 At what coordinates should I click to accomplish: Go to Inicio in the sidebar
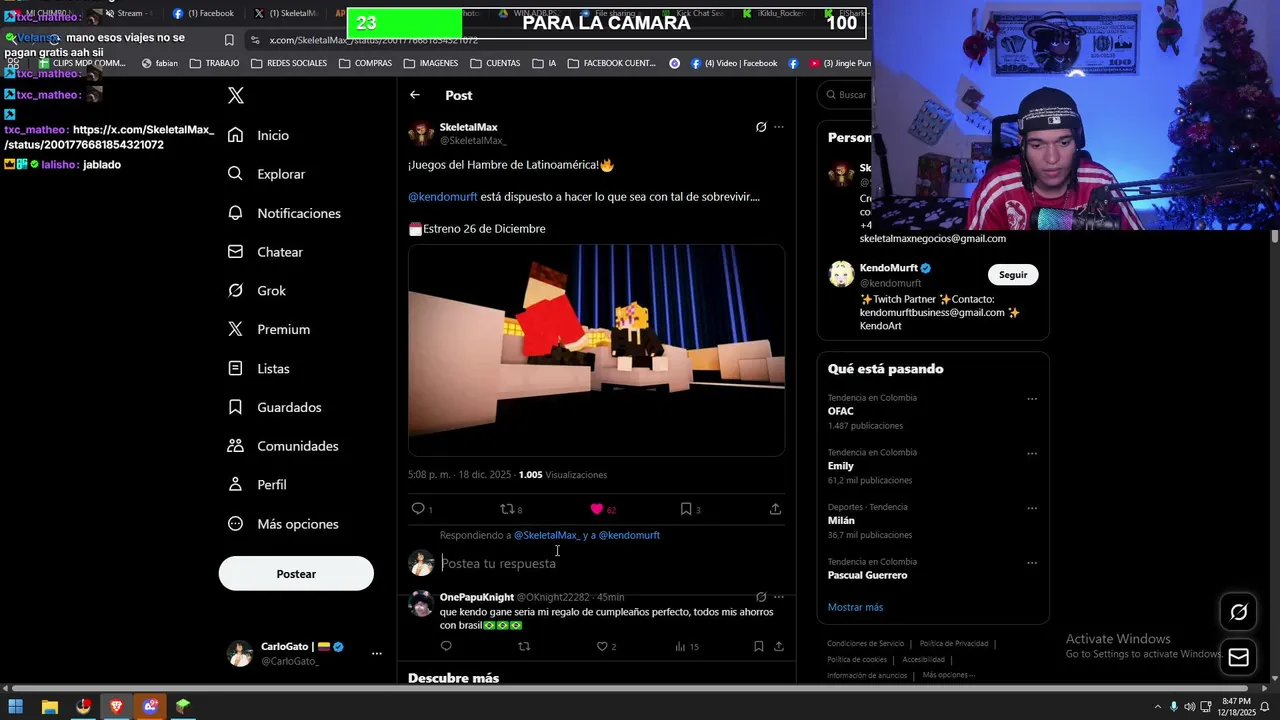[259, 135]
